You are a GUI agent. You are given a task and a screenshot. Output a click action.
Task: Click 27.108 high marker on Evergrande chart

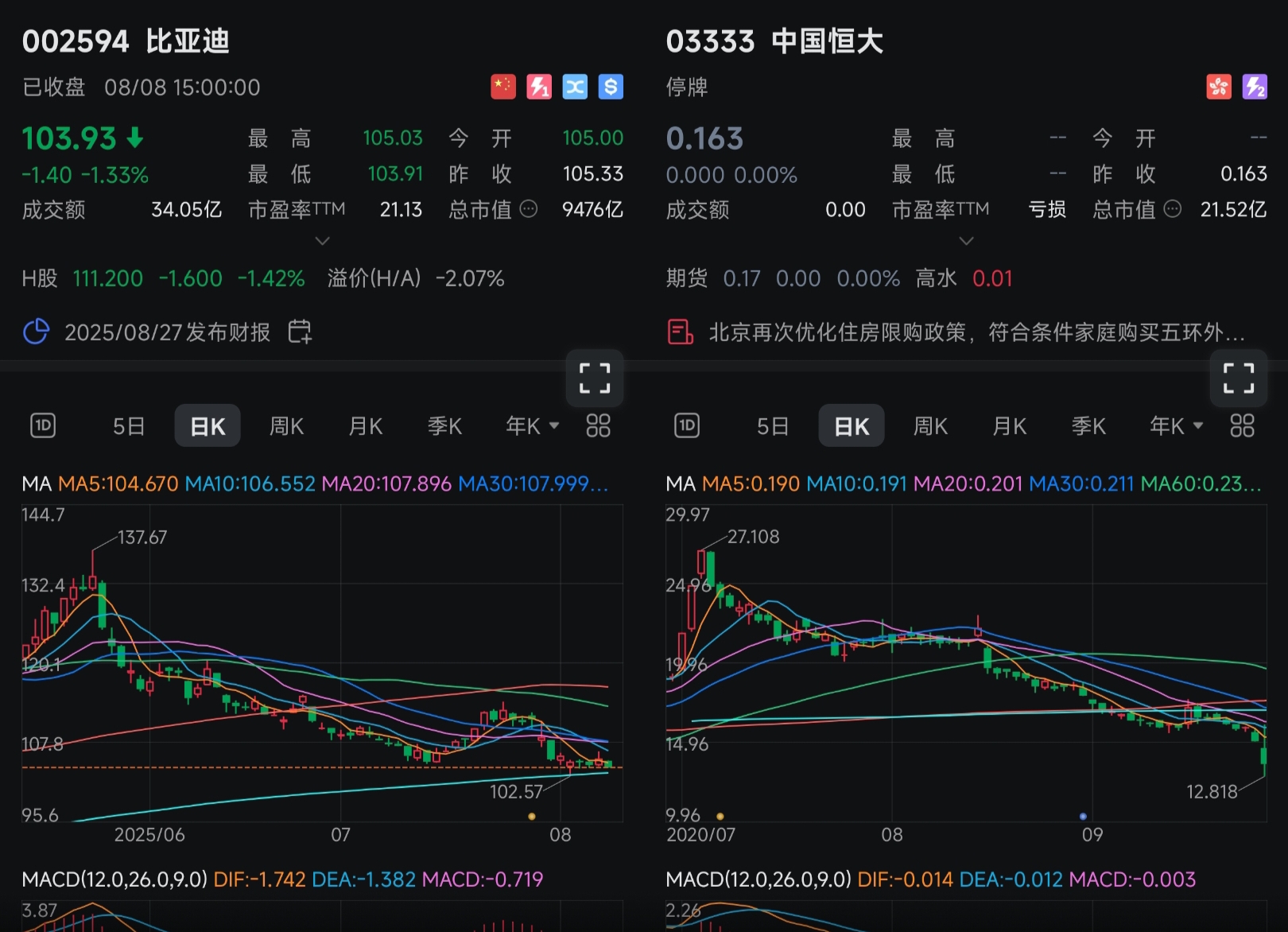coord(753,536)
